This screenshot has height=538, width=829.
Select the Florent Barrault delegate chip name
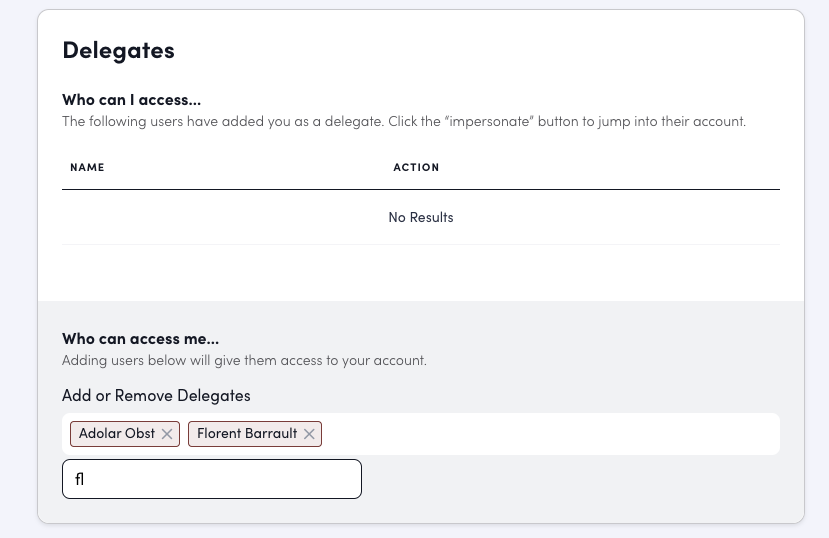pos(247,434)
